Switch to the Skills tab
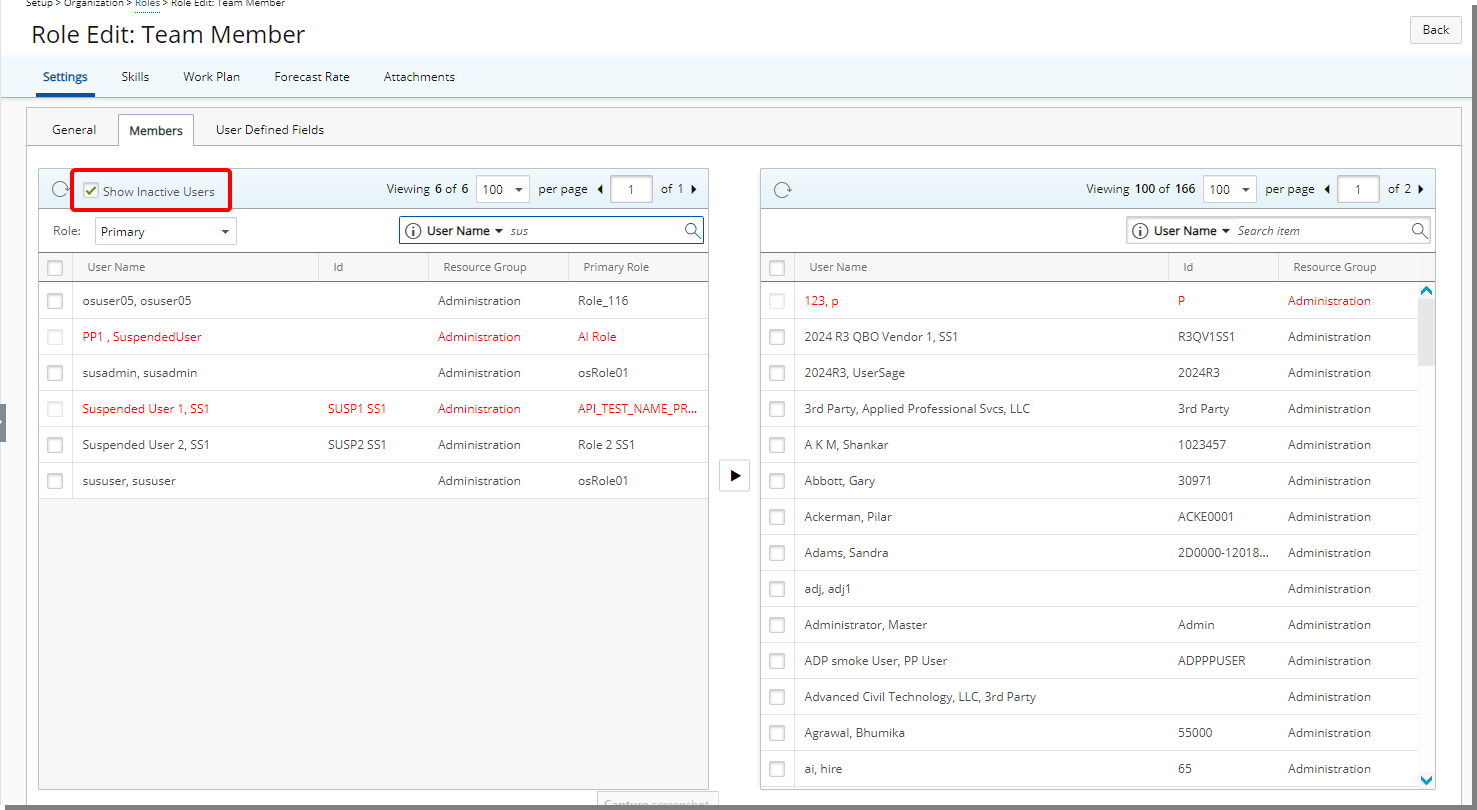 pyautogui.click(x=135, y=77)
